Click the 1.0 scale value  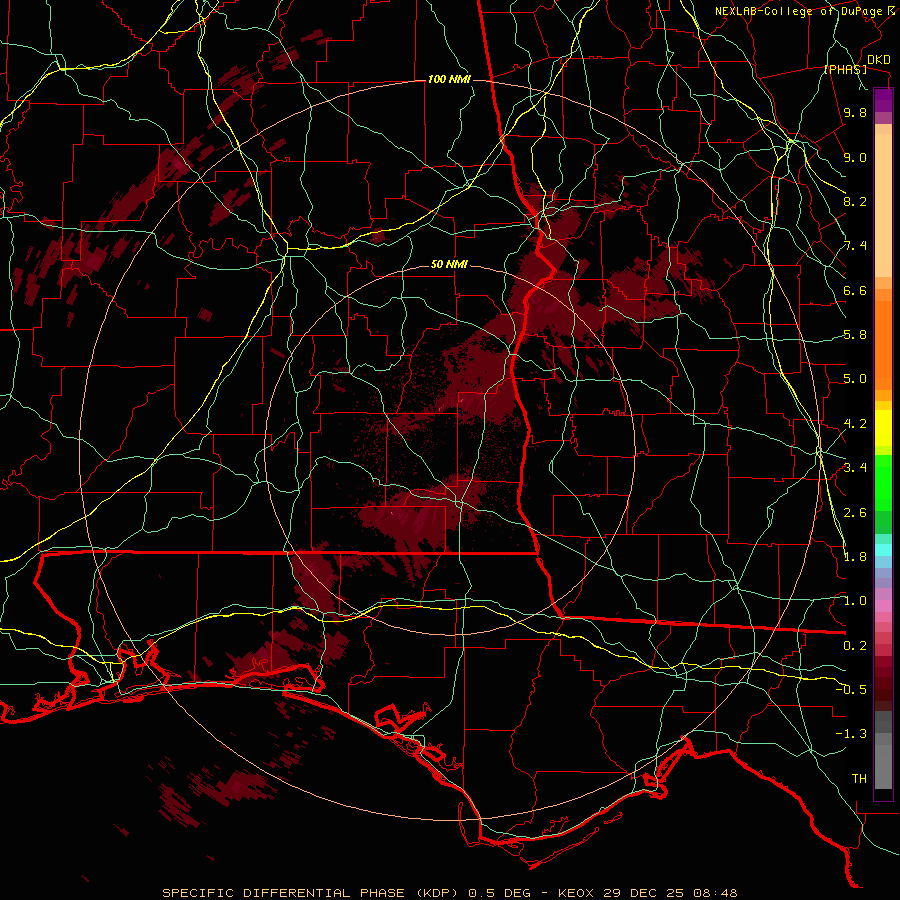tap(855, 601)
